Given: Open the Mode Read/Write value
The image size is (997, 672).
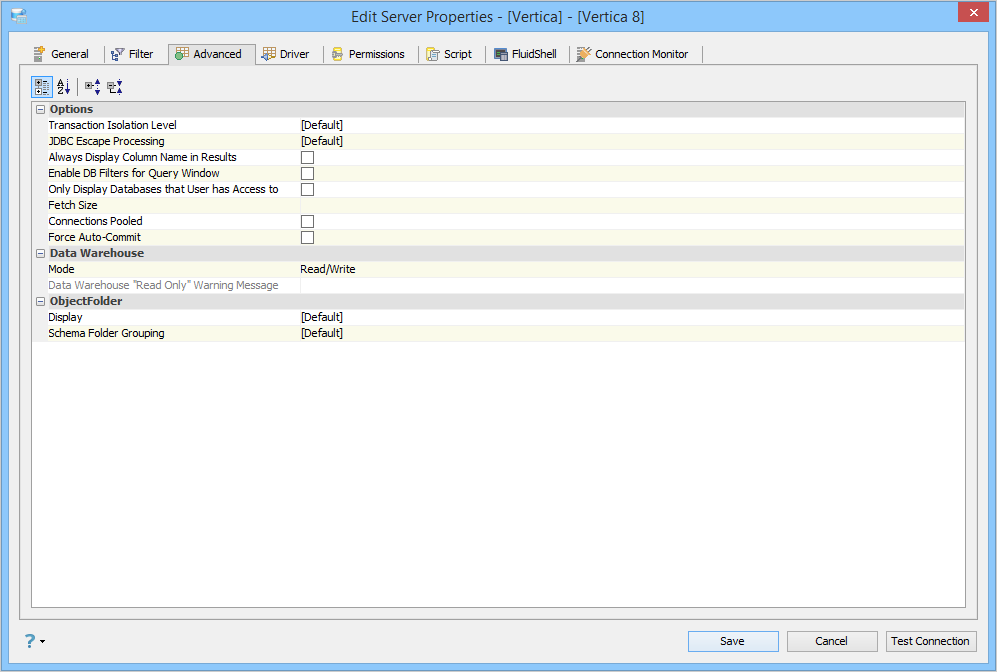Looking at the screenshot, I should pos(632,269).
